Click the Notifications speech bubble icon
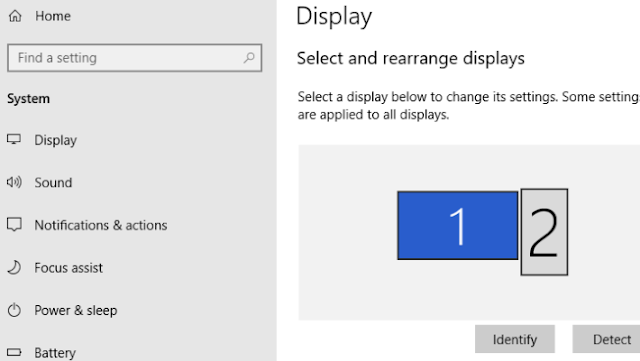Screen dimensions: 640x361 click(x=14, y=225)
